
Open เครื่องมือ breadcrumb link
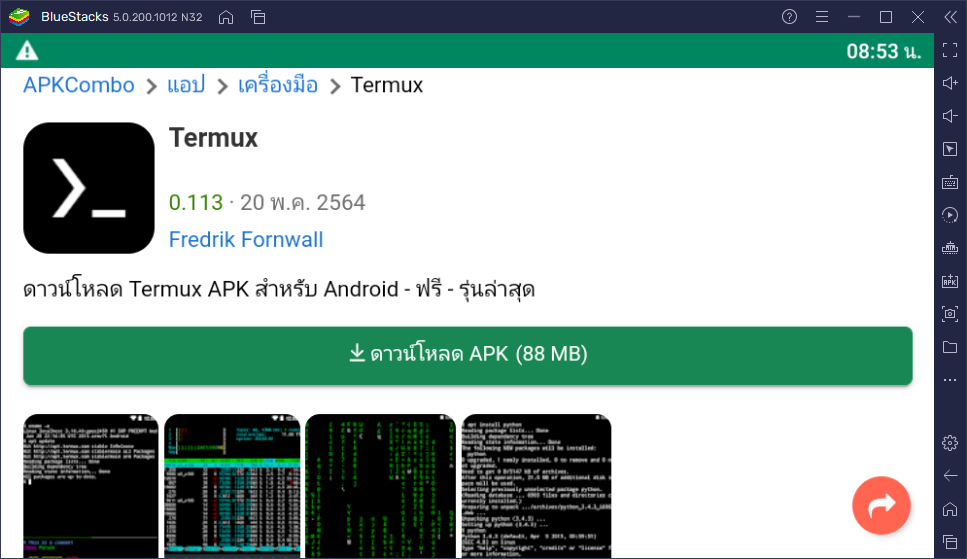point(278,85)
